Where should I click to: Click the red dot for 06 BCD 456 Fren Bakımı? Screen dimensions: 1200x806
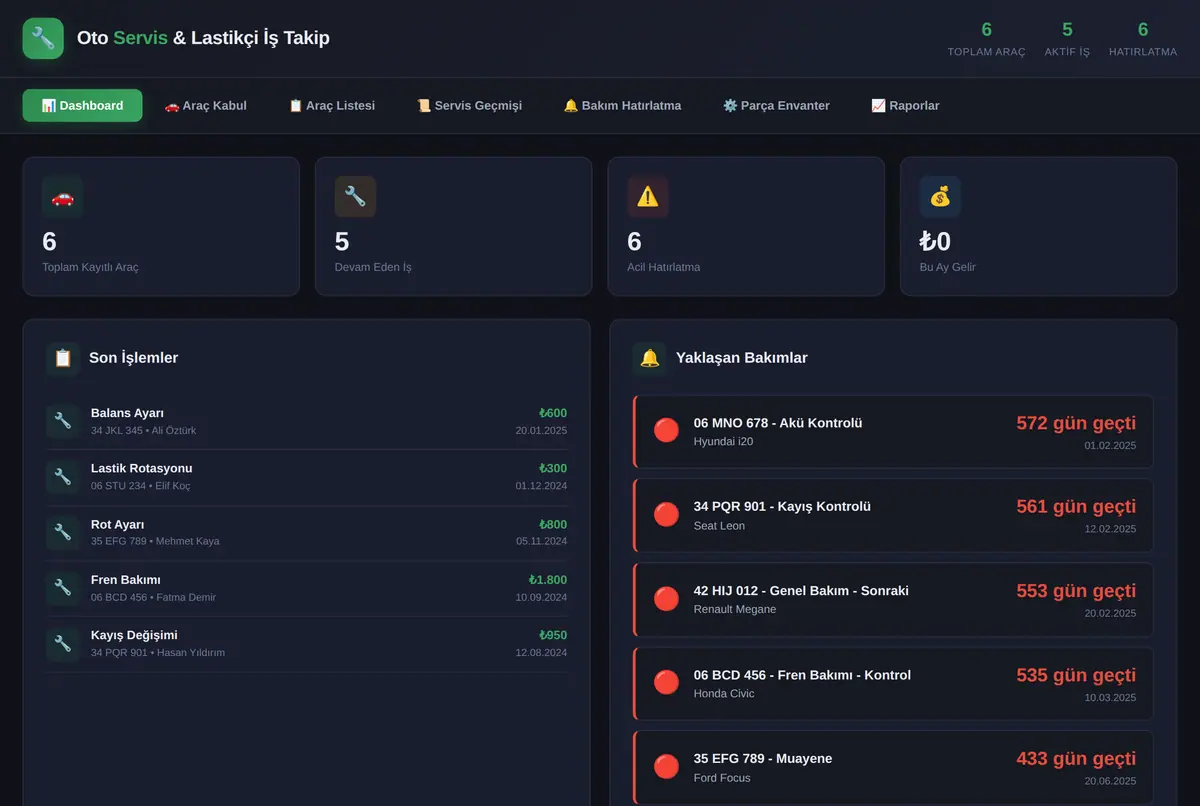pyautogui.click(x=666, y=683)
